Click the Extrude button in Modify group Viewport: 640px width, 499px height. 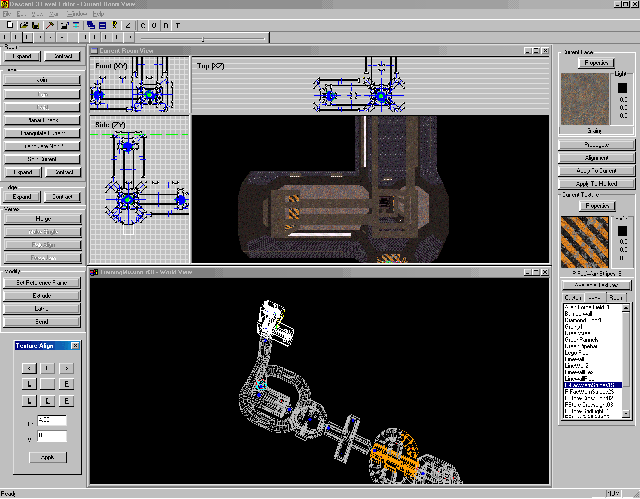tap(42, 295)
